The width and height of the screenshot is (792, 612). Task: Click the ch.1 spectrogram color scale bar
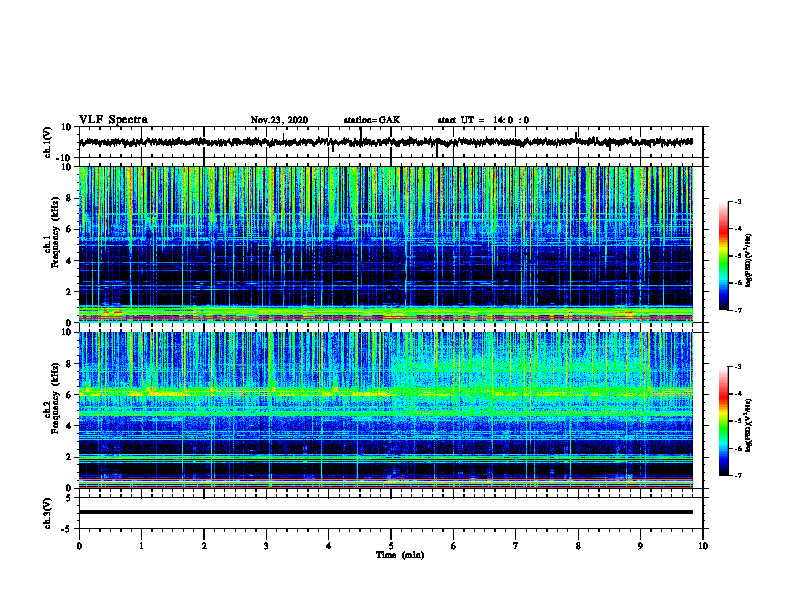coord(723,256)
